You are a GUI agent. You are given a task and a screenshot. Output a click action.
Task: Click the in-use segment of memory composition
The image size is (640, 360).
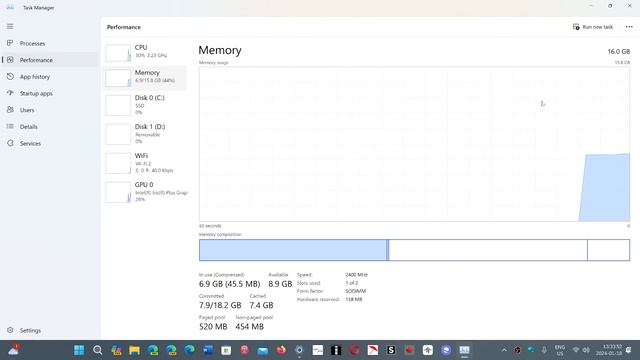coord(293,250)
